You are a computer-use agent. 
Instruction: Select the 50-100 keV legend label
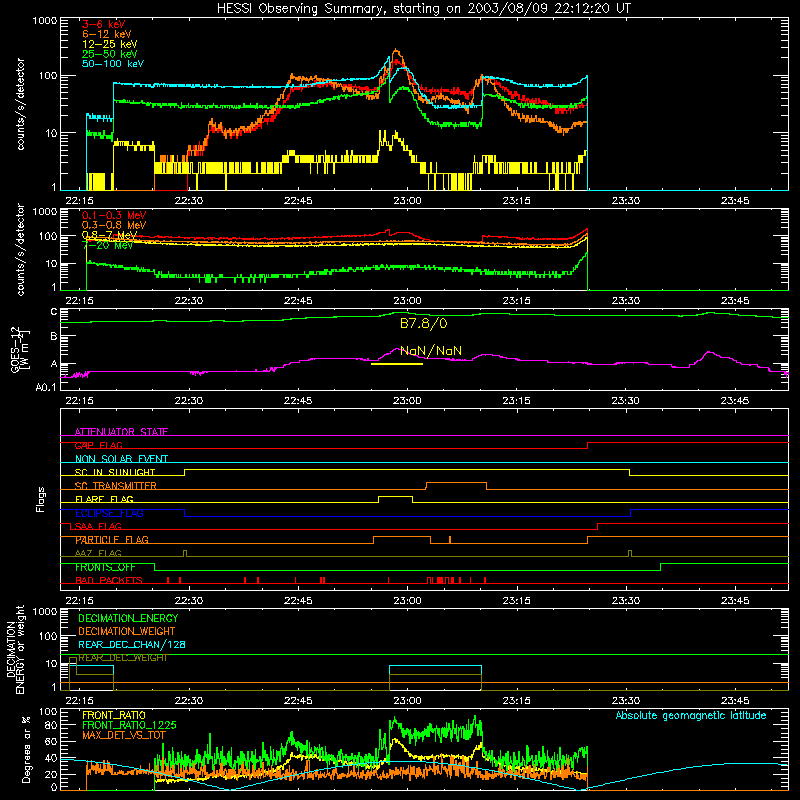pos(113,64)
